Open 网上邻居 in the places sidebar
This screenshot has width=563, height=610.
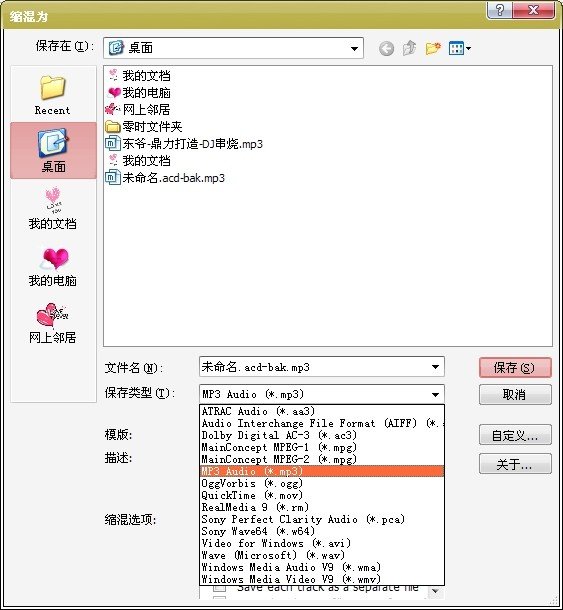click(53, 323)
